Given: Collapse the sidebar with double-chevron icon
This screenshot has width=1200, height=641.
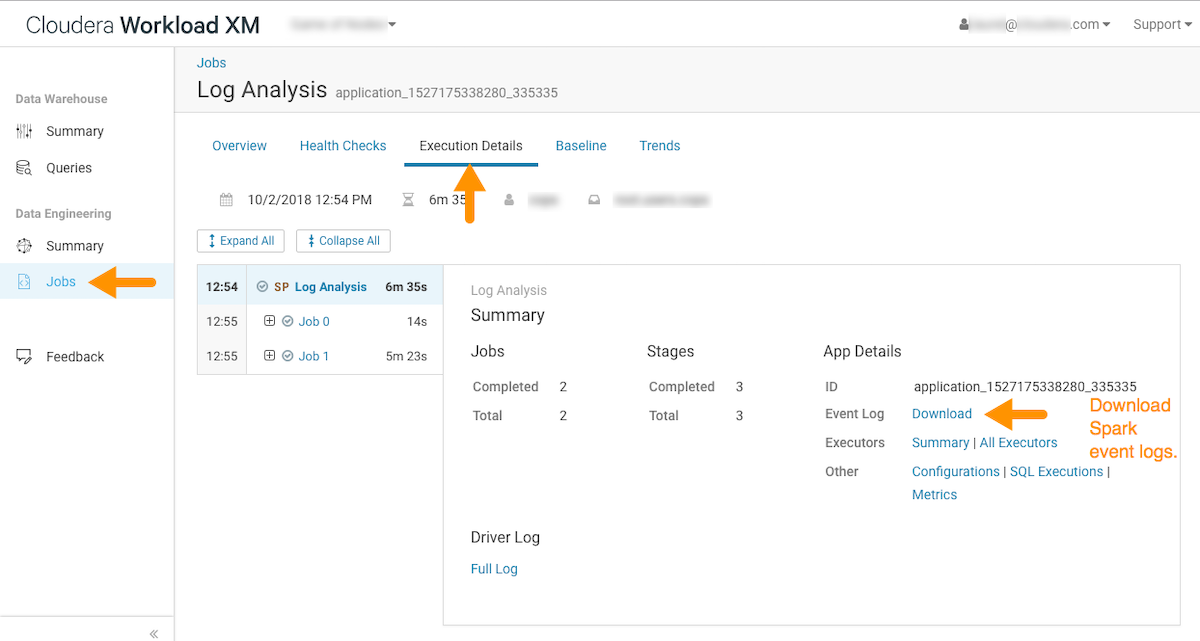Looking at the screenshot, I should (154, 633).
